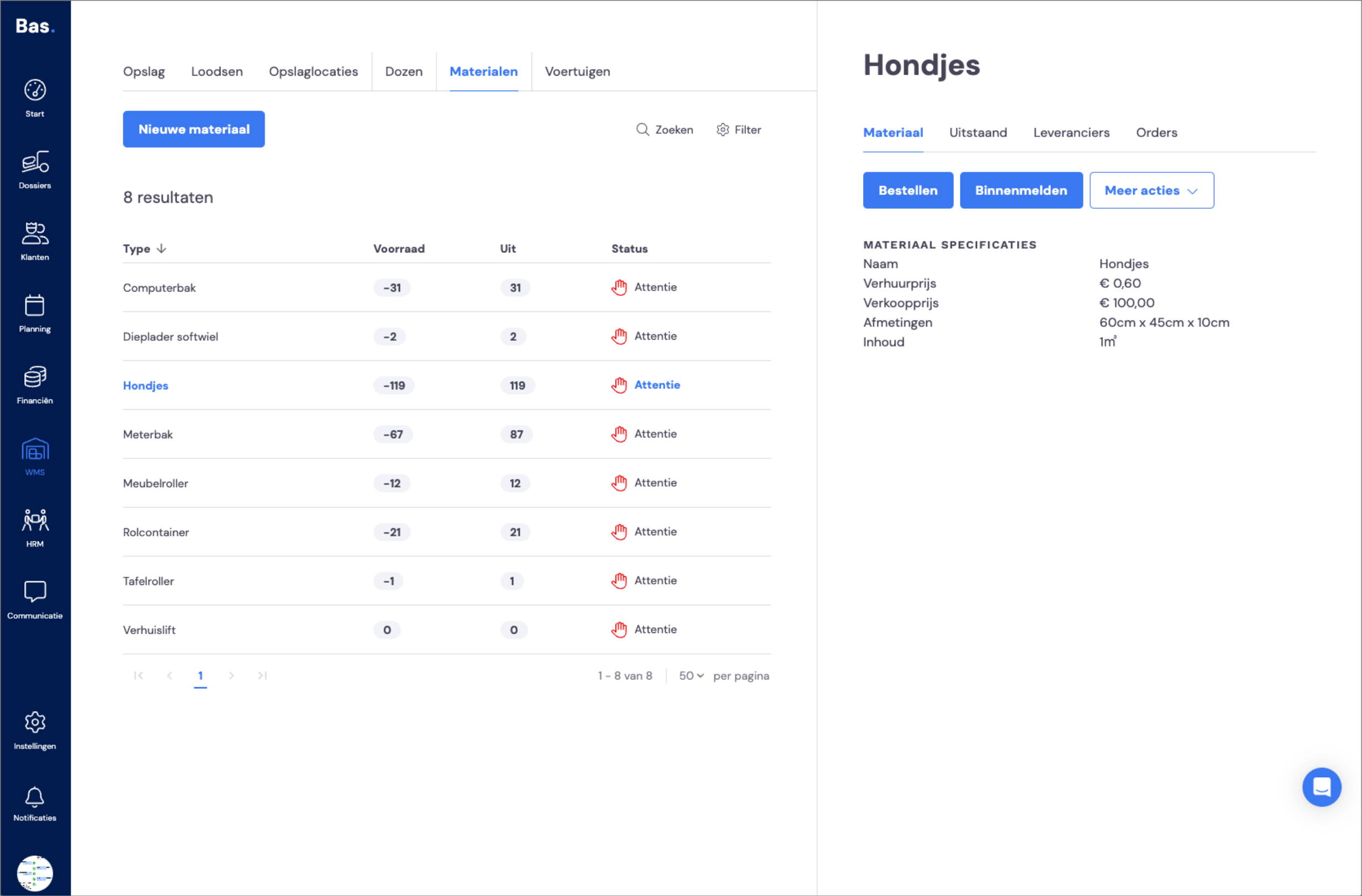Click the € 100,00 Verkoopprijs value
Image resolution: width=1362 pixels, height=896 pixels.
1126,303
